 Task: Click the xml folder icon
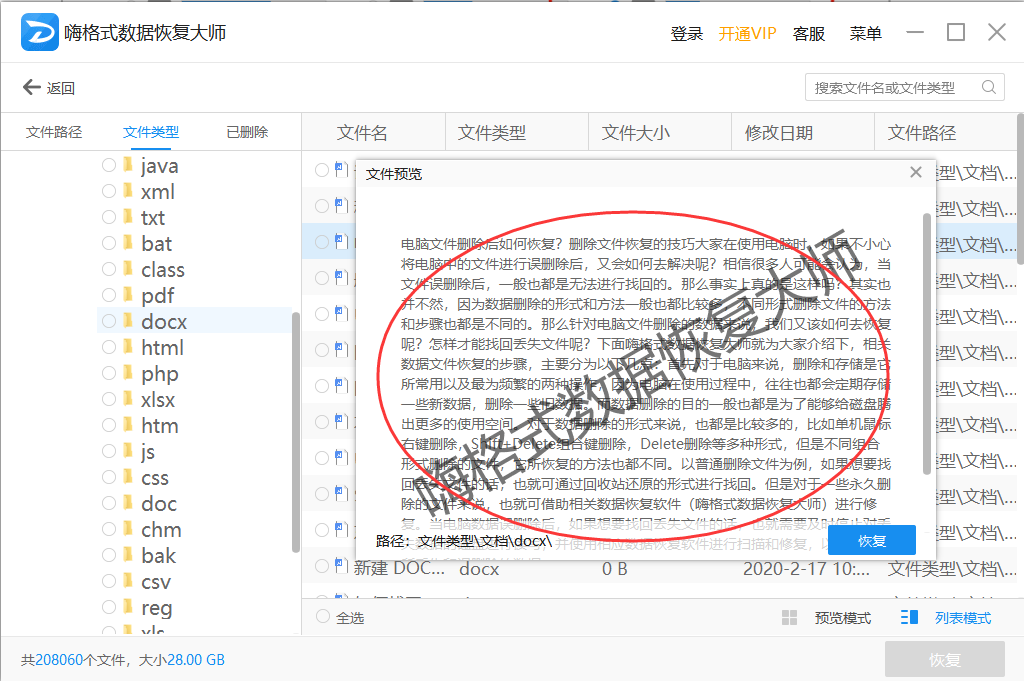pyautogui.click(x=128, y=191)
